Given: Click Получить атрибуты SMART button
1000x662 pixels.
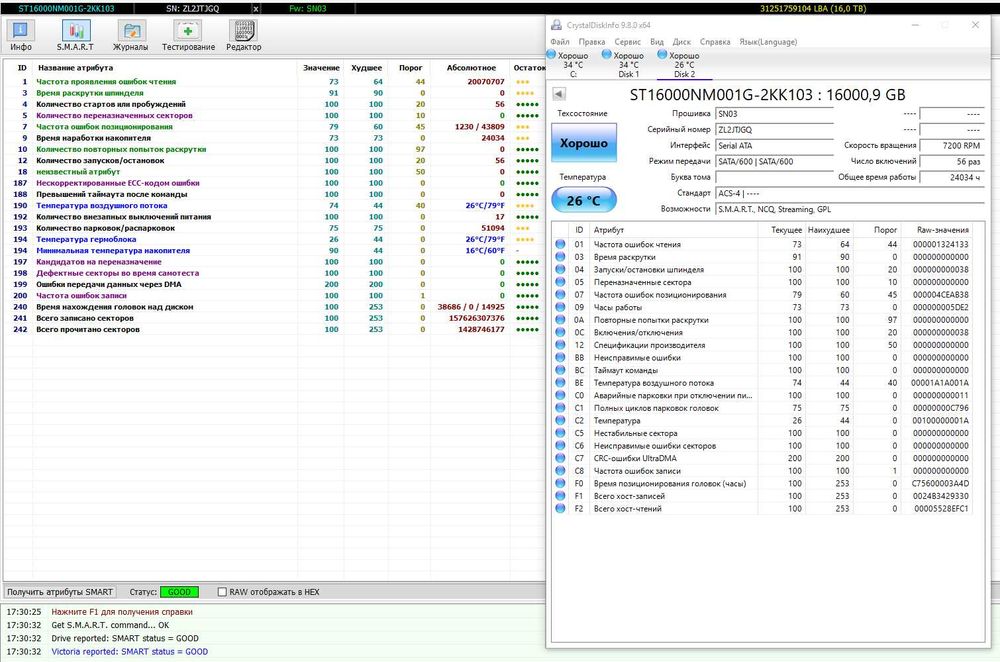Looking at the screenshot, I should coord(60,592).
